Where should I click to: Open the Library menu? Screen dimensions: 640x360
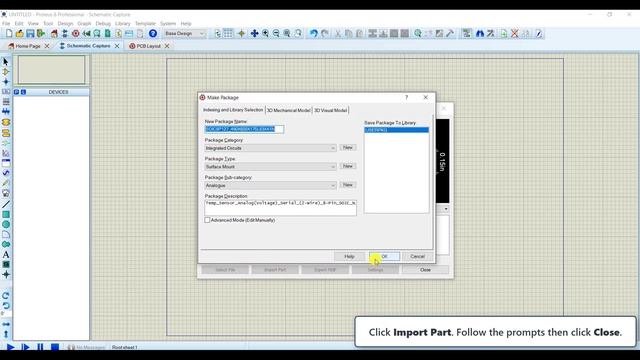[122, 24]
